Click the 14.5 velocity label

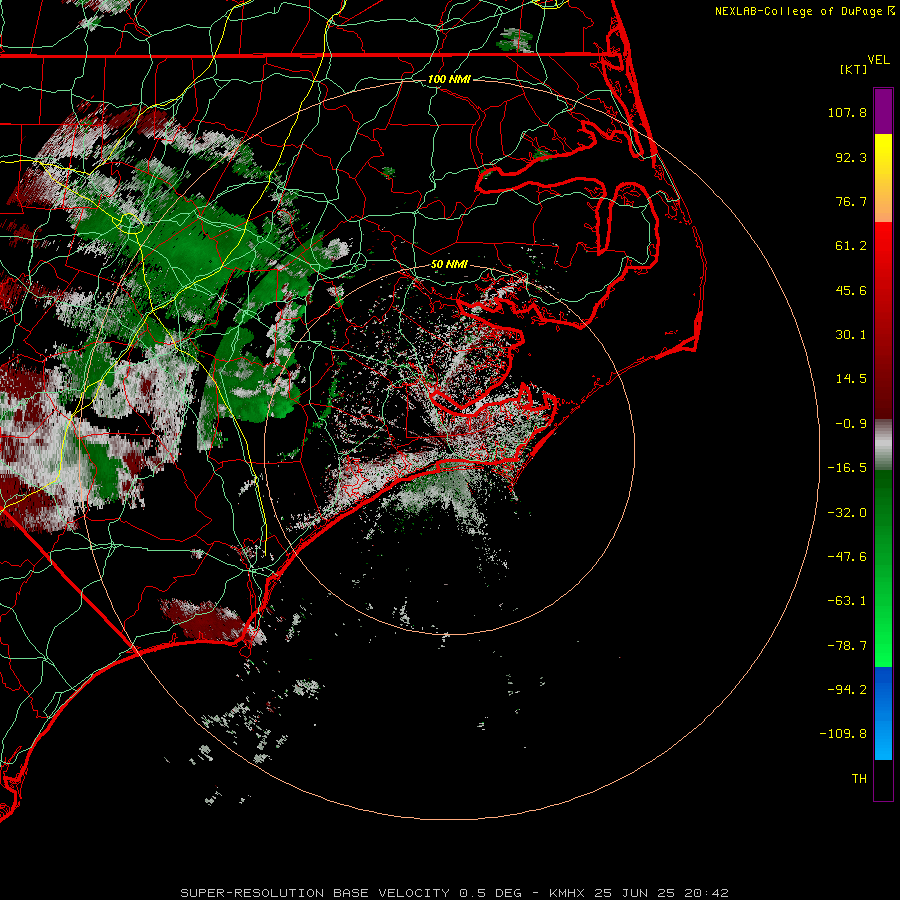(x=851, y=379)
